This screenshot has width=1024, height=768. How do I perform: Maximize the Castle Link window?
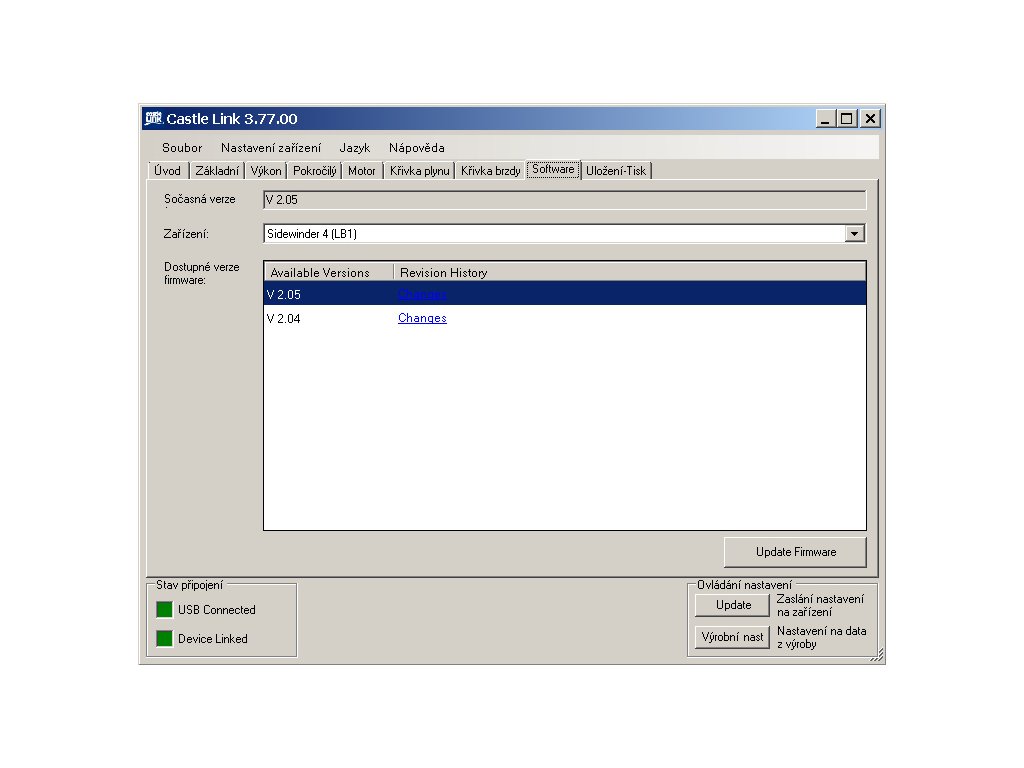pyautogui.click(x=846, y=118)
